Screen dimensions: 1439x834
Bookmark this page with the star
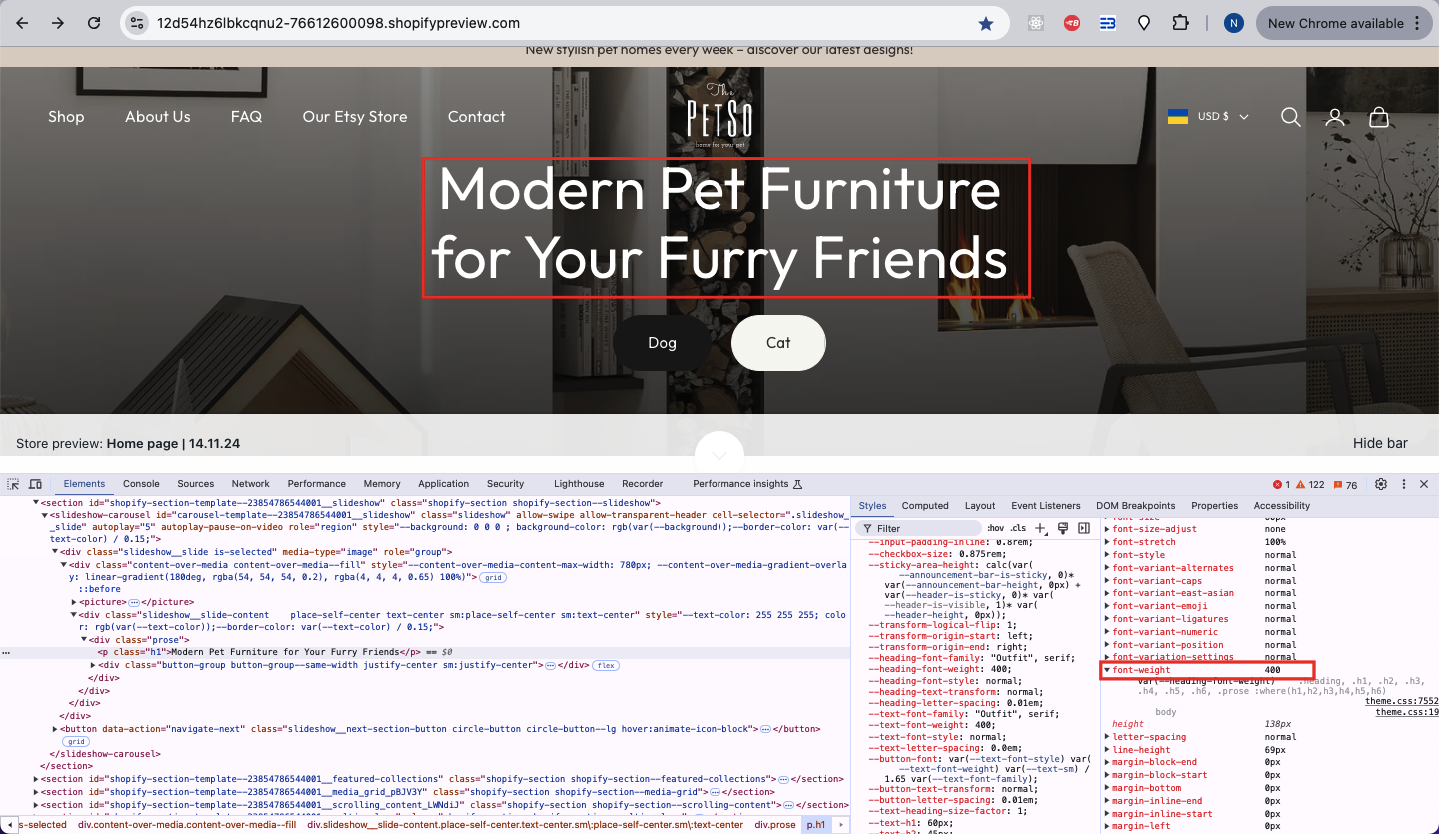[986, 23]
